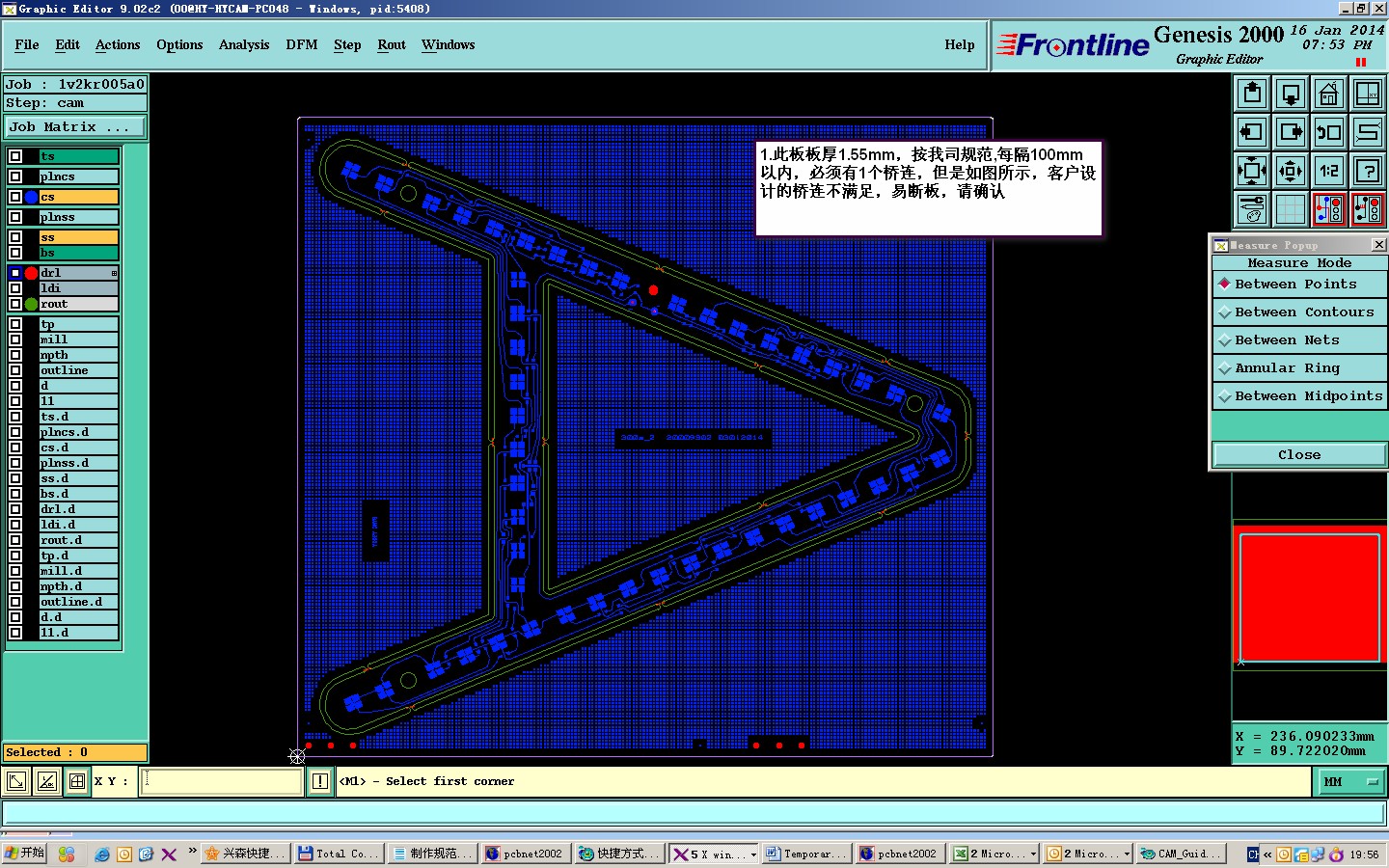Open the Options menu
Screen dimensions: 1389x868
tap(179, 44)
